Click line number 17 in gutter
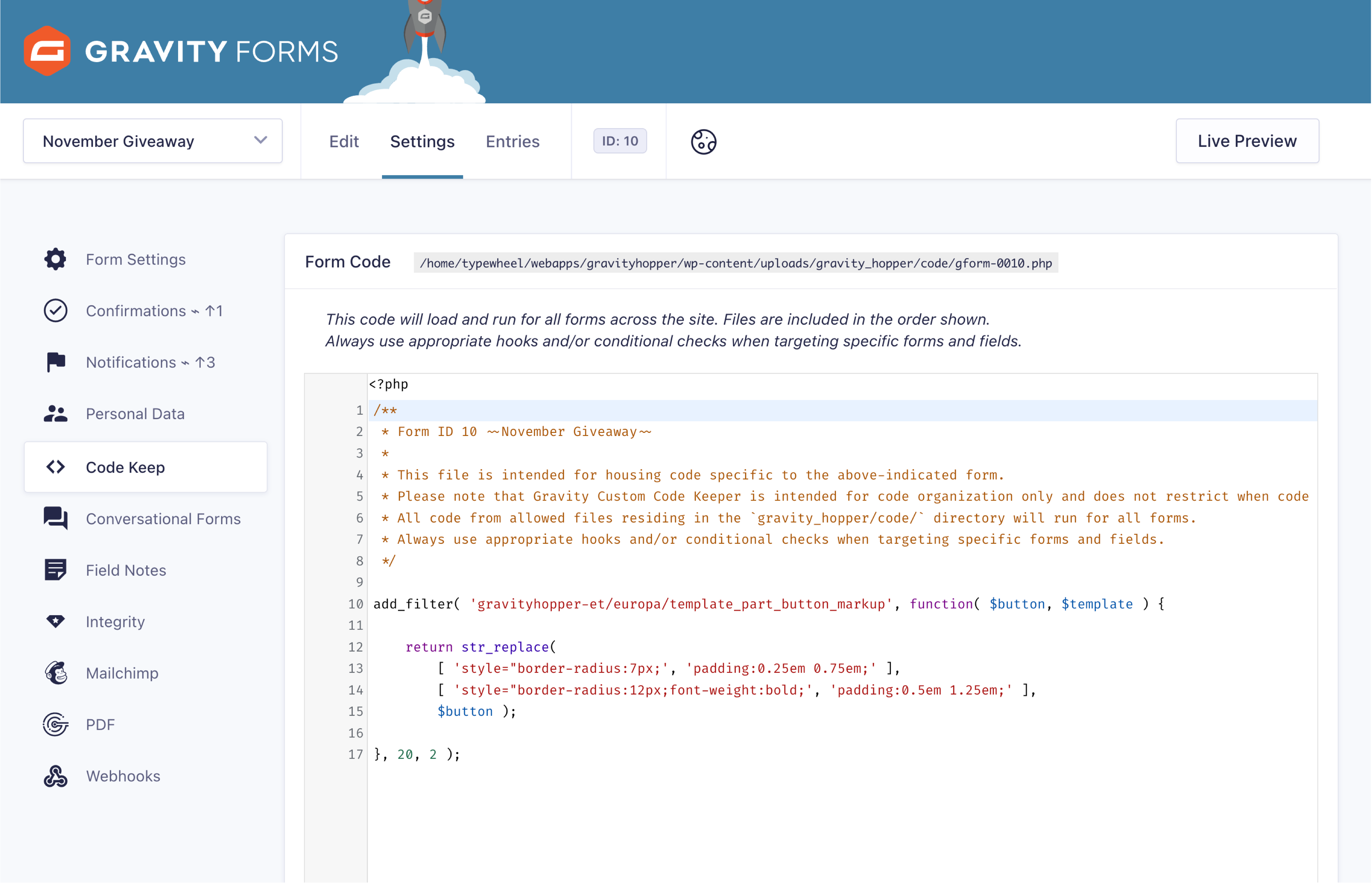1372x883 pixels. click(355, 754)
